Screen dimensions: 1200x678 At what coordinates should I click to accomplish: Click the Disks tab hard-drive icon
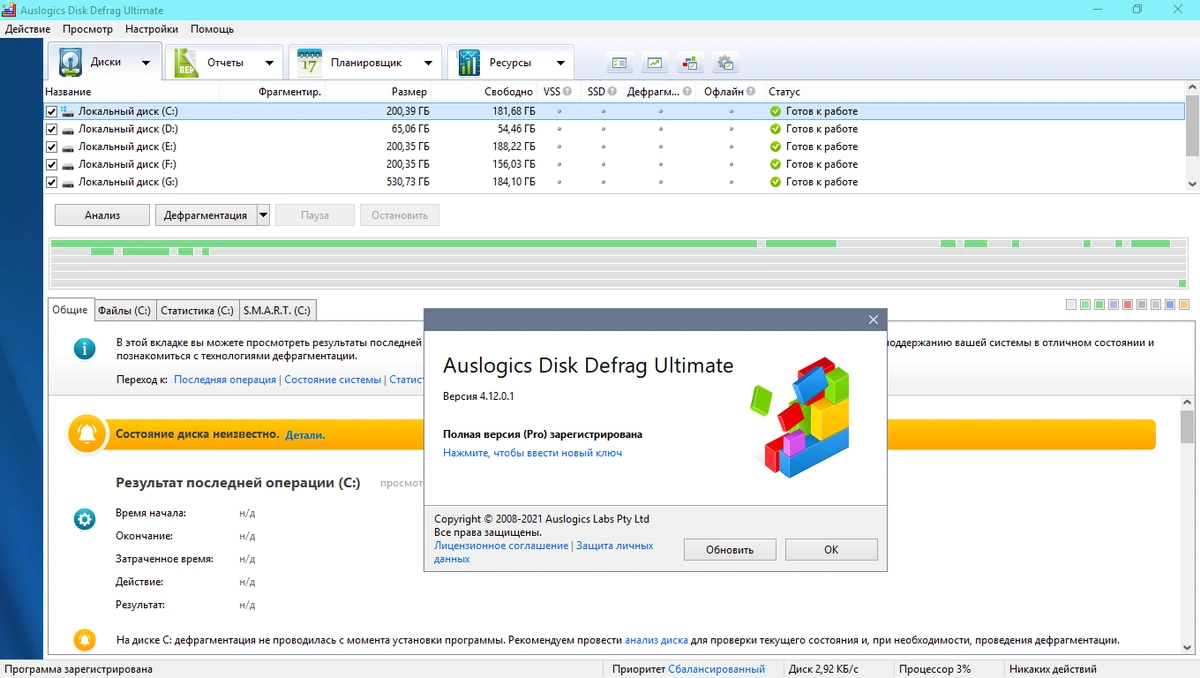(x=70, y=62)
